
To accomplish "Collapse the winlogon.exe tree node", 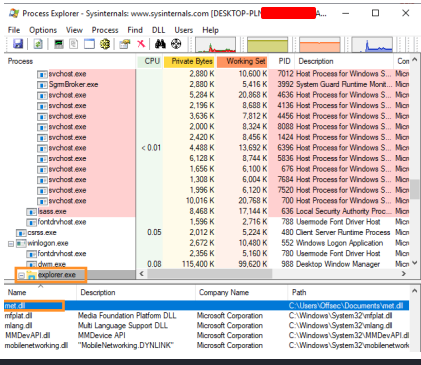I will pyautogui.click(x=11, y=244).
